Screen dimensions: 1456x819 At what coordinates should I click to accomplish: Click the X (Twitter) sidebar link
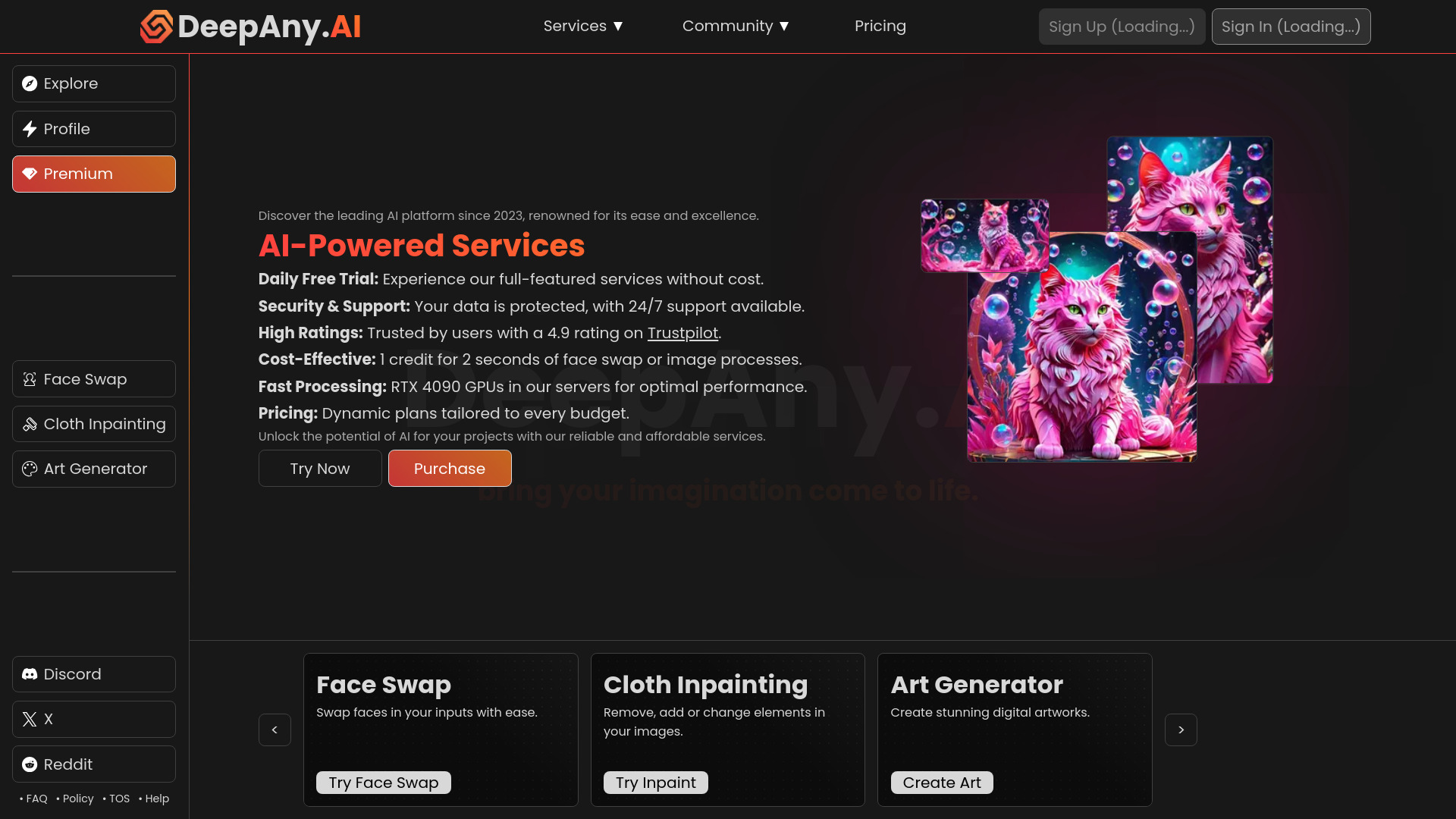click(94, 718)
